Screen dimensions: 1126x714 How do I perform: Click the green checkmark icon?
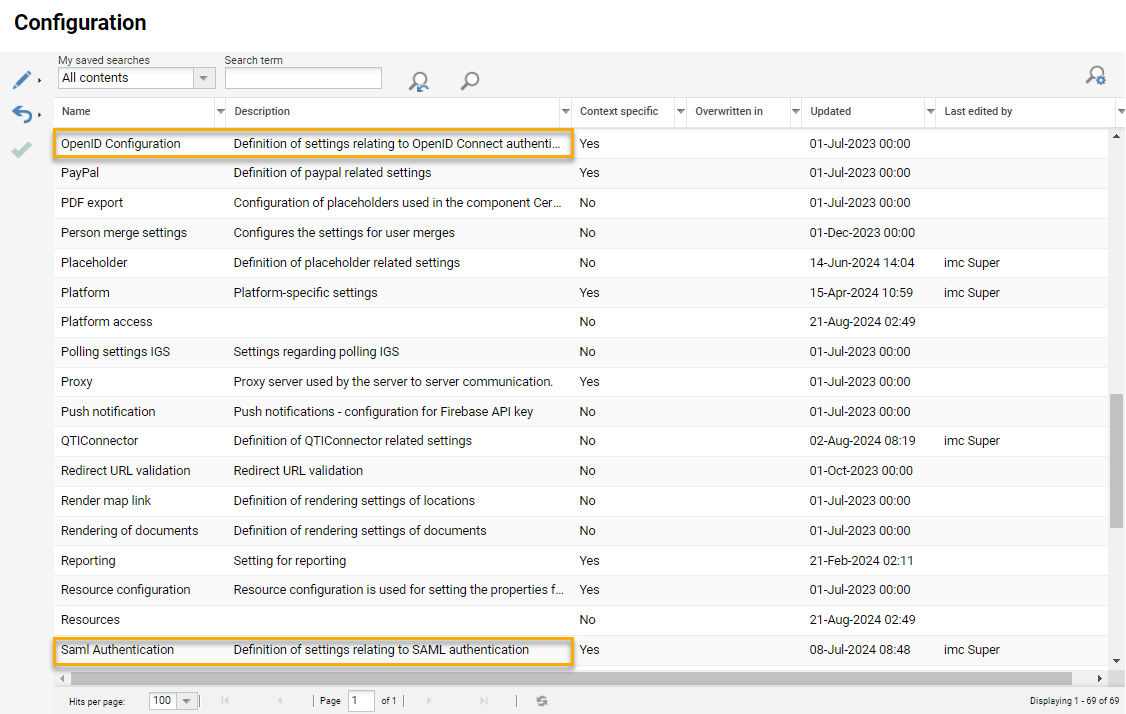[22, 149]
